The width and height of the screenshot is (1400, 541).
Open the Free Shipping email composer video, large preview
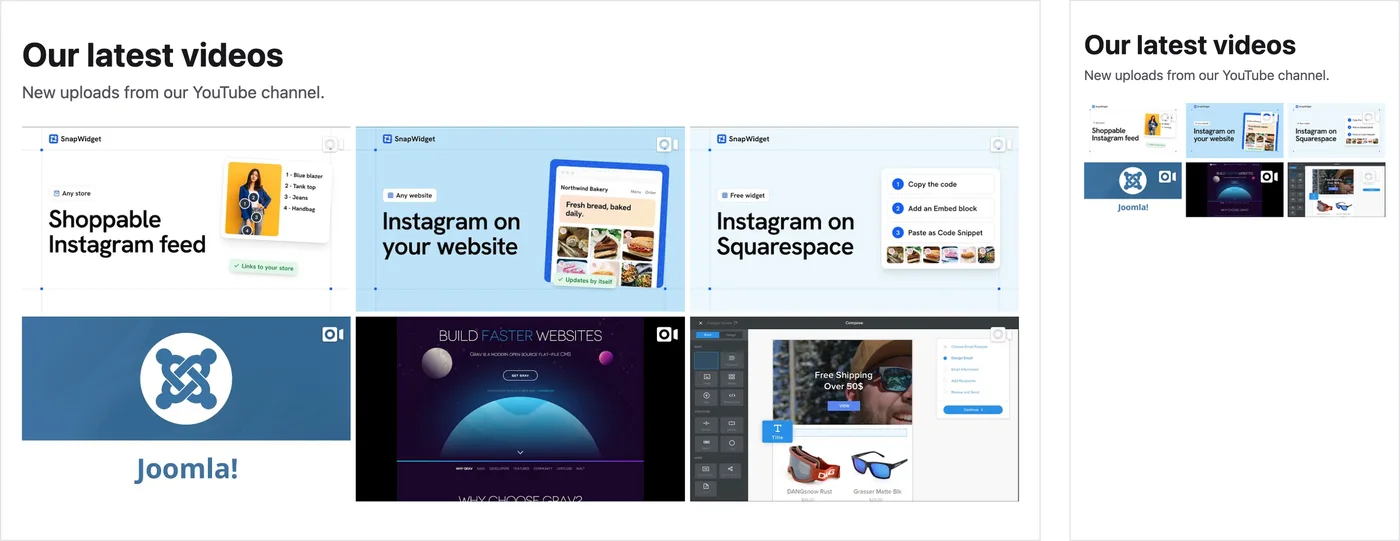(x=854, y=409)
